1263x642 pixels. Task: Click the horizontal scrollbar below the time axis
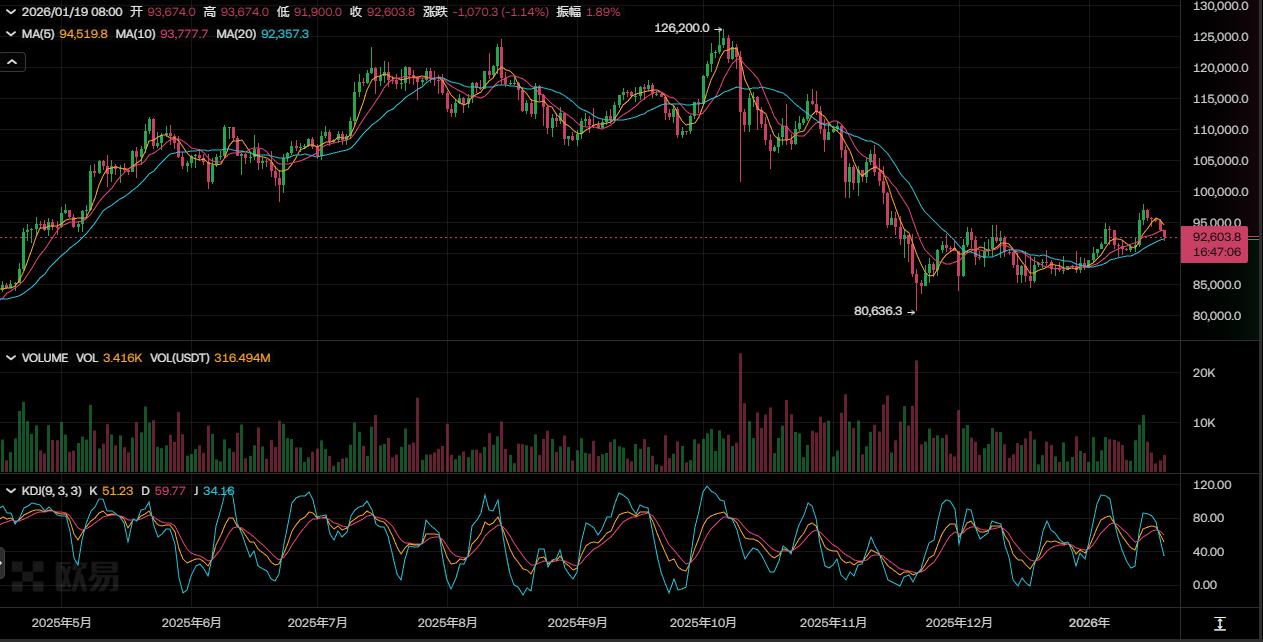pyautogui.click(x=590, y=638)
